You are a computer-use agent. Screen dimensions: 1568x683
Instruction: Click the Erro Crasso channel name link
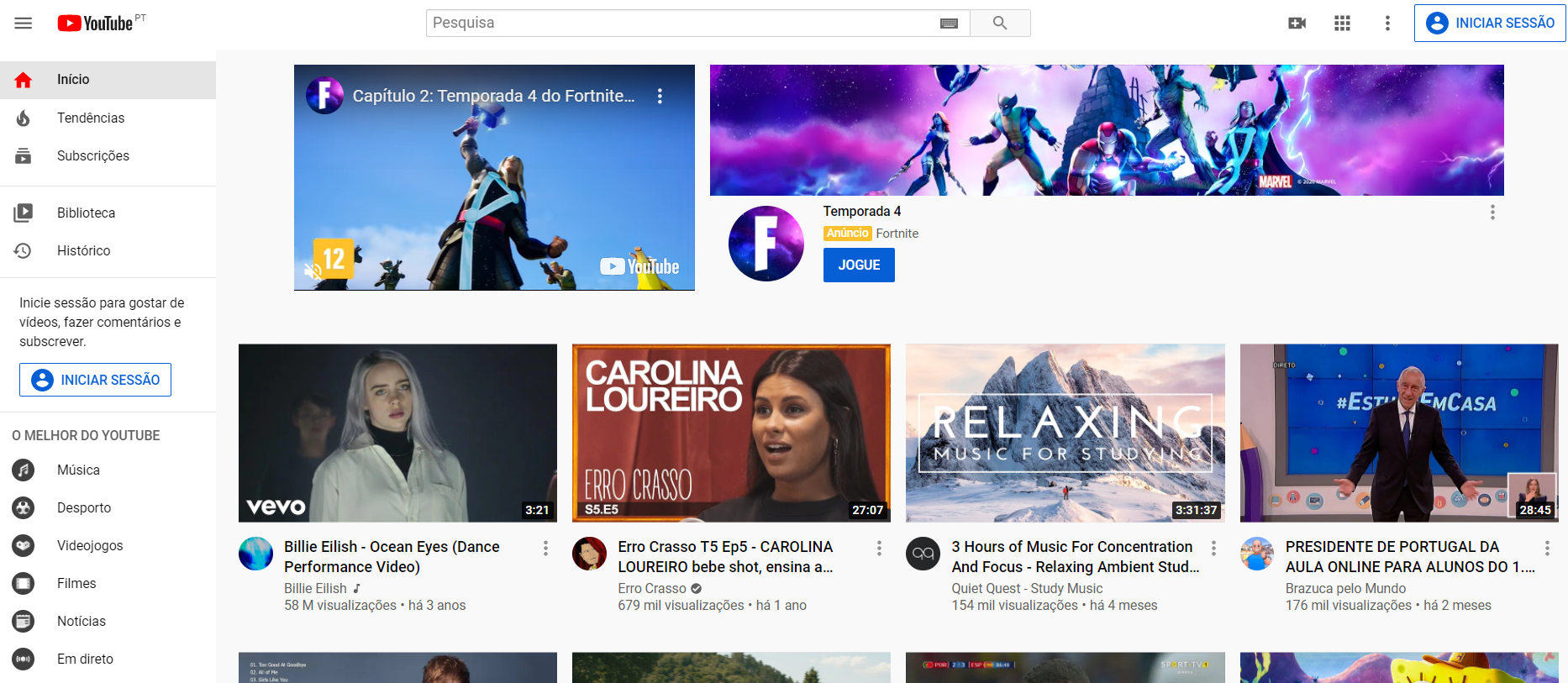pos(652,588)
